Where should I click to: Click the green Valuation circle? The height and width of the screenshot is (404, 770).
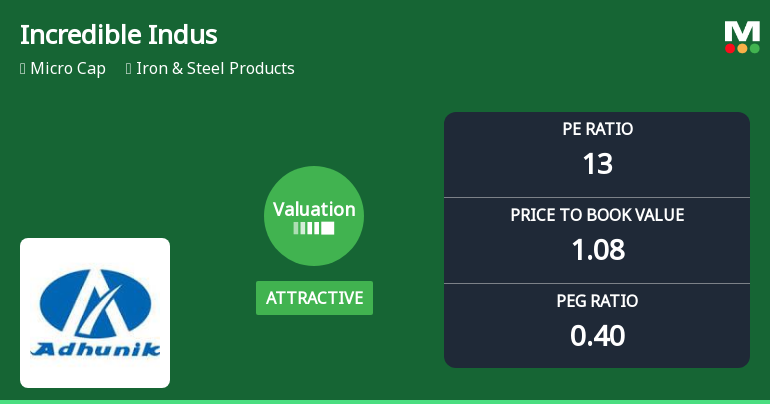(x=314, y=216)
